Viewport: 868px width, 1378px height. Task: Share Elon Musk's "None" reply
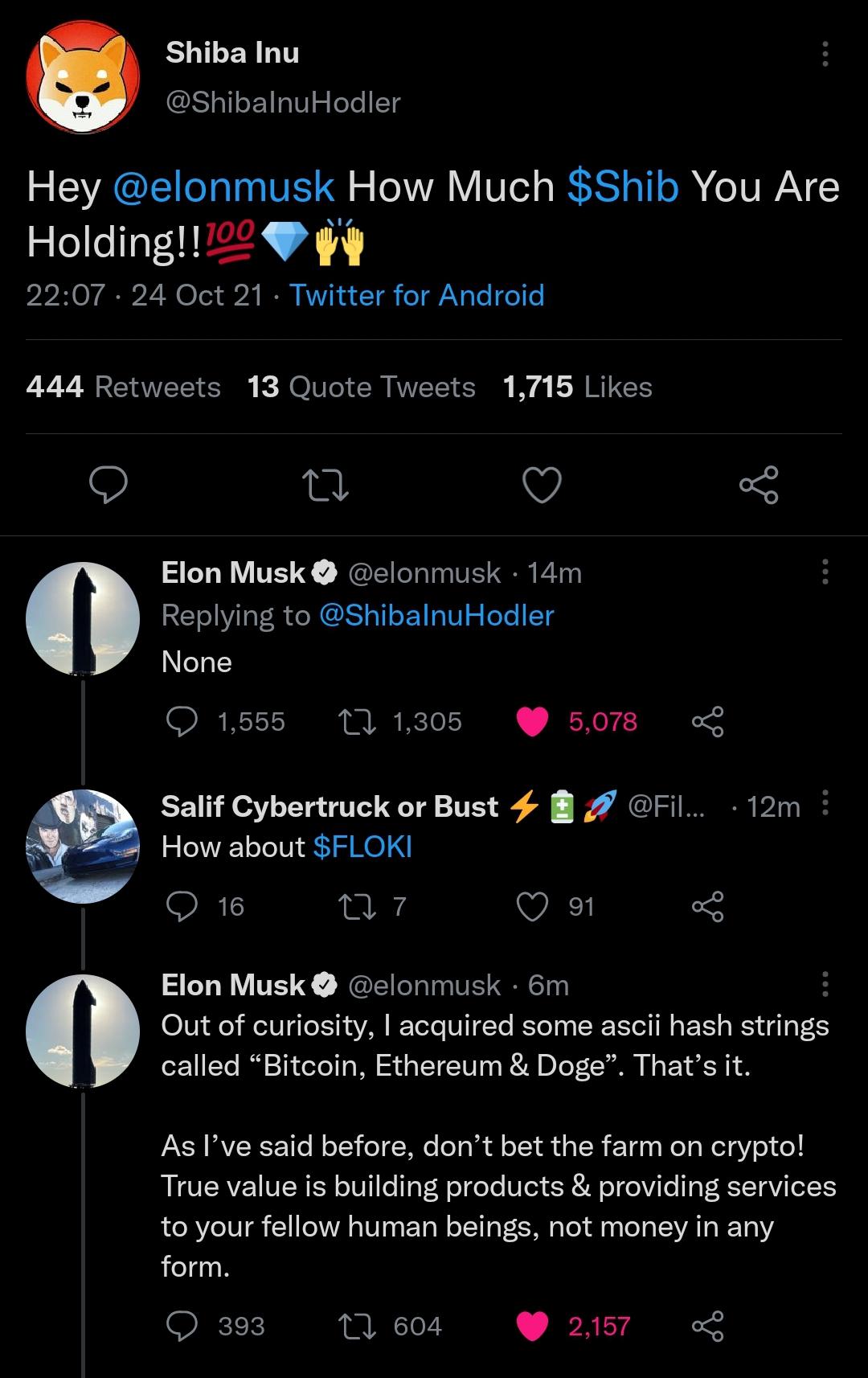(x=707, y=721)
